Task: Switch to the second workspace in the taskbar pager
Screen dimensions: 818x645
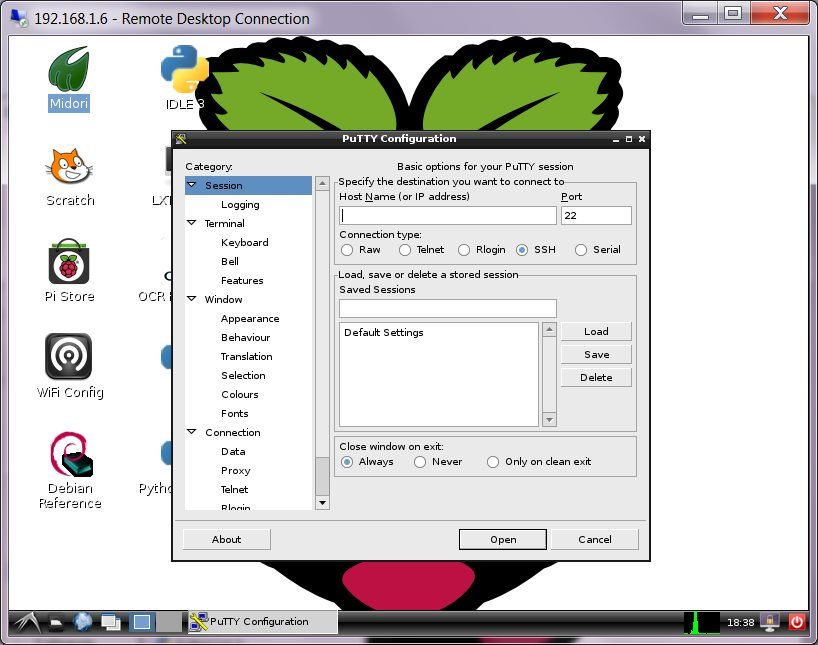Action: click(x=169, y=622)
